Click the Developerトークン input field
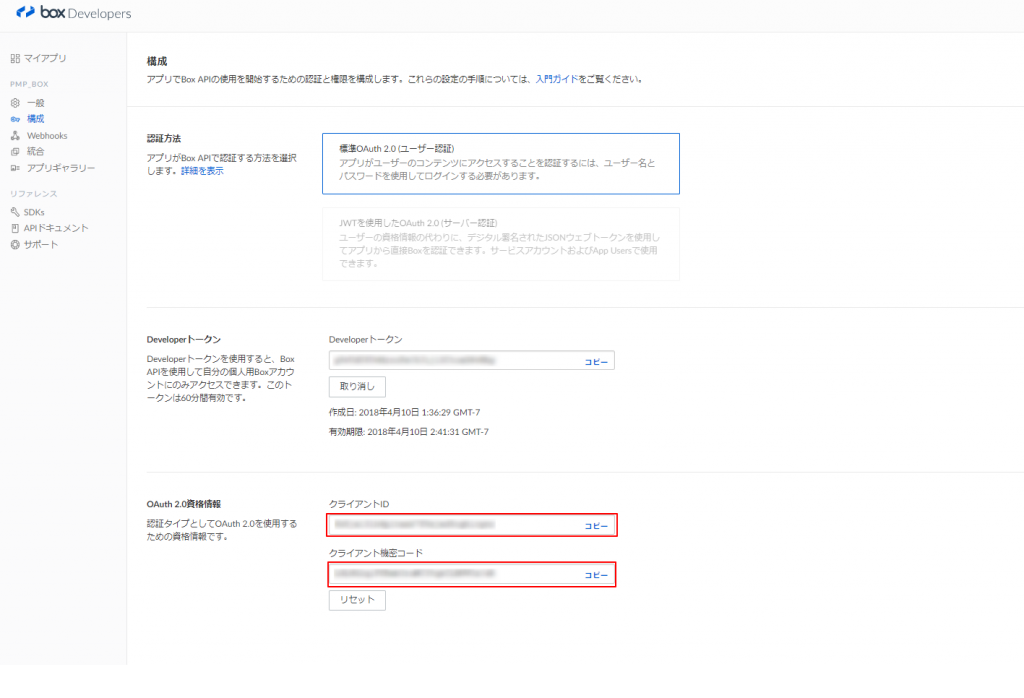 click(472, 360)
